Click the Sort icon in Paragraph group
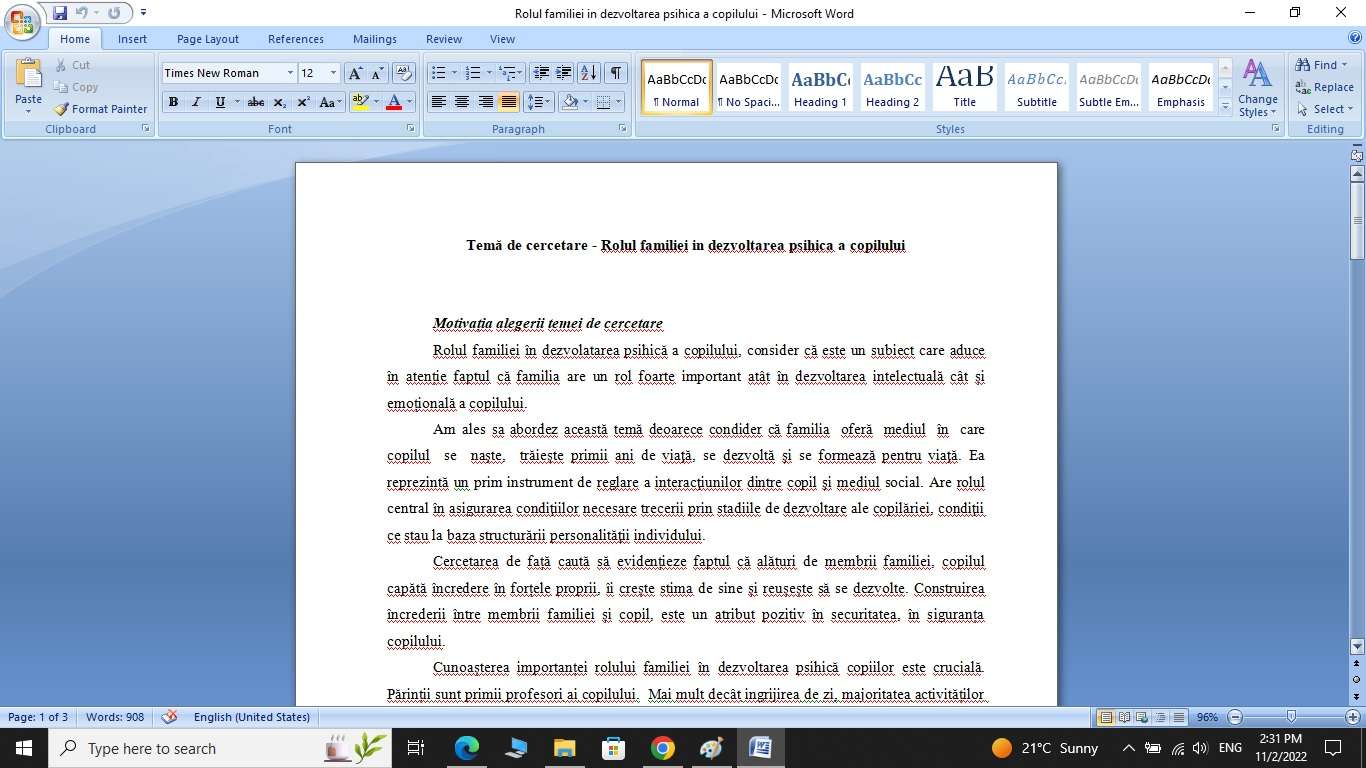Image resolution: width=1366 pixels, height=768 pixels. point(589,73)
